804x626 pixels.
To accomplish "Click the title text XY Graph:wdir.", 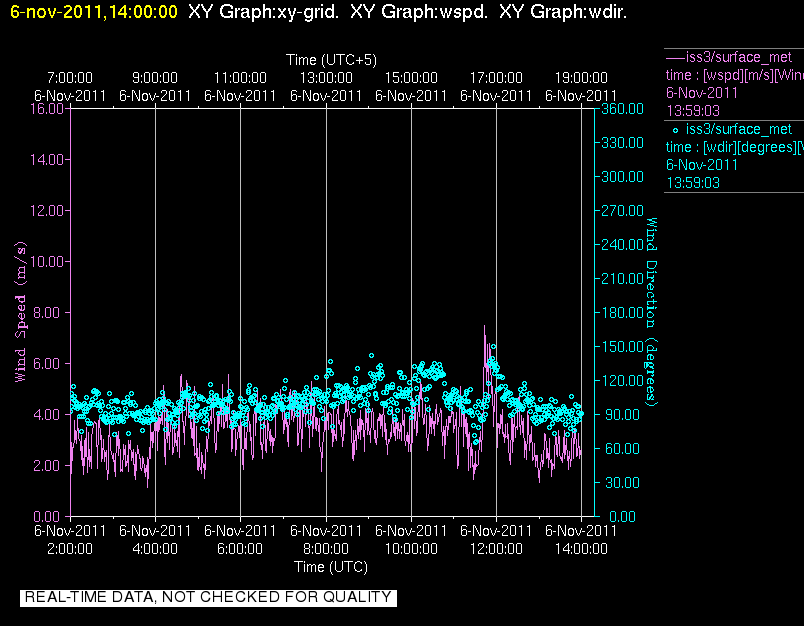I will 563,11.
